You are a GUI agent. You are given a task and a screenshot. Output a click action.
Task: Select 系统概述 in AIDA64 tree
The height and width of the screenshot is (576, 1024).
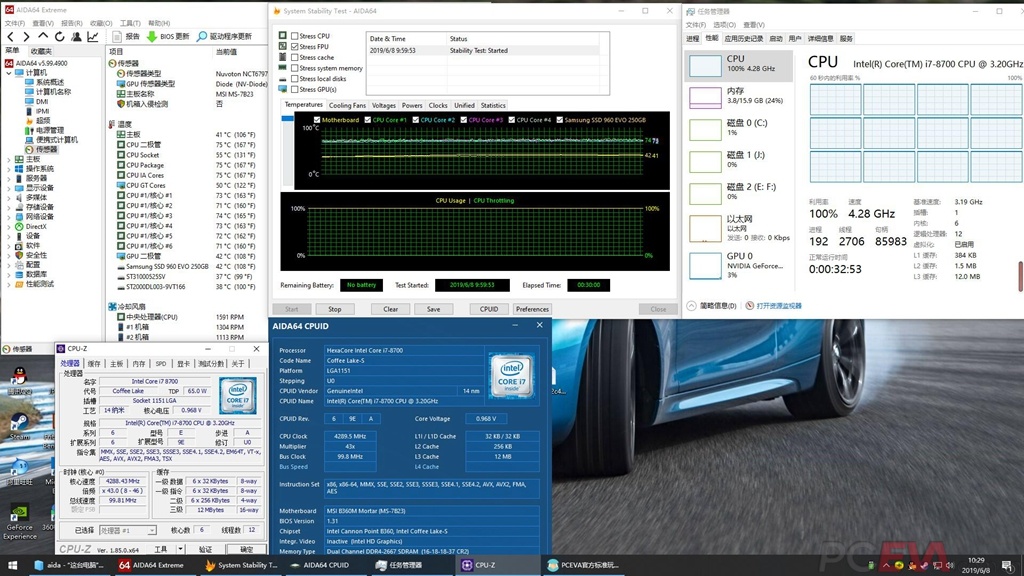click(44, 82)
